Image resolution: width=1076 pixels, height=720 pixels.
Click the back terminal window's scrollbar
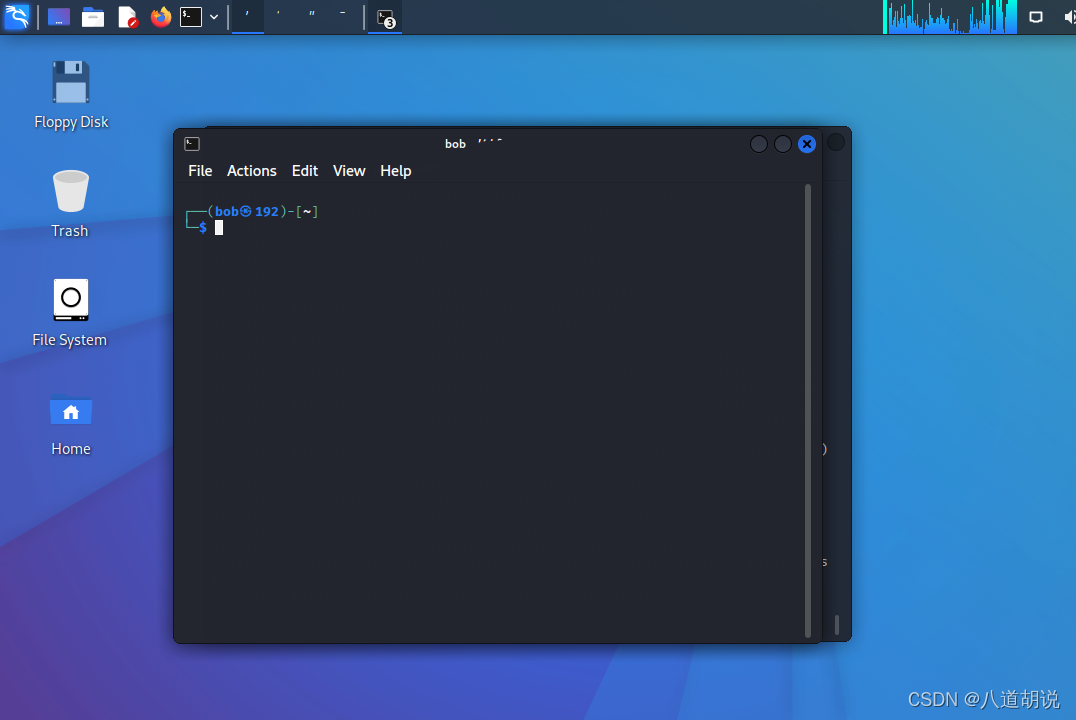click(837, 625)
